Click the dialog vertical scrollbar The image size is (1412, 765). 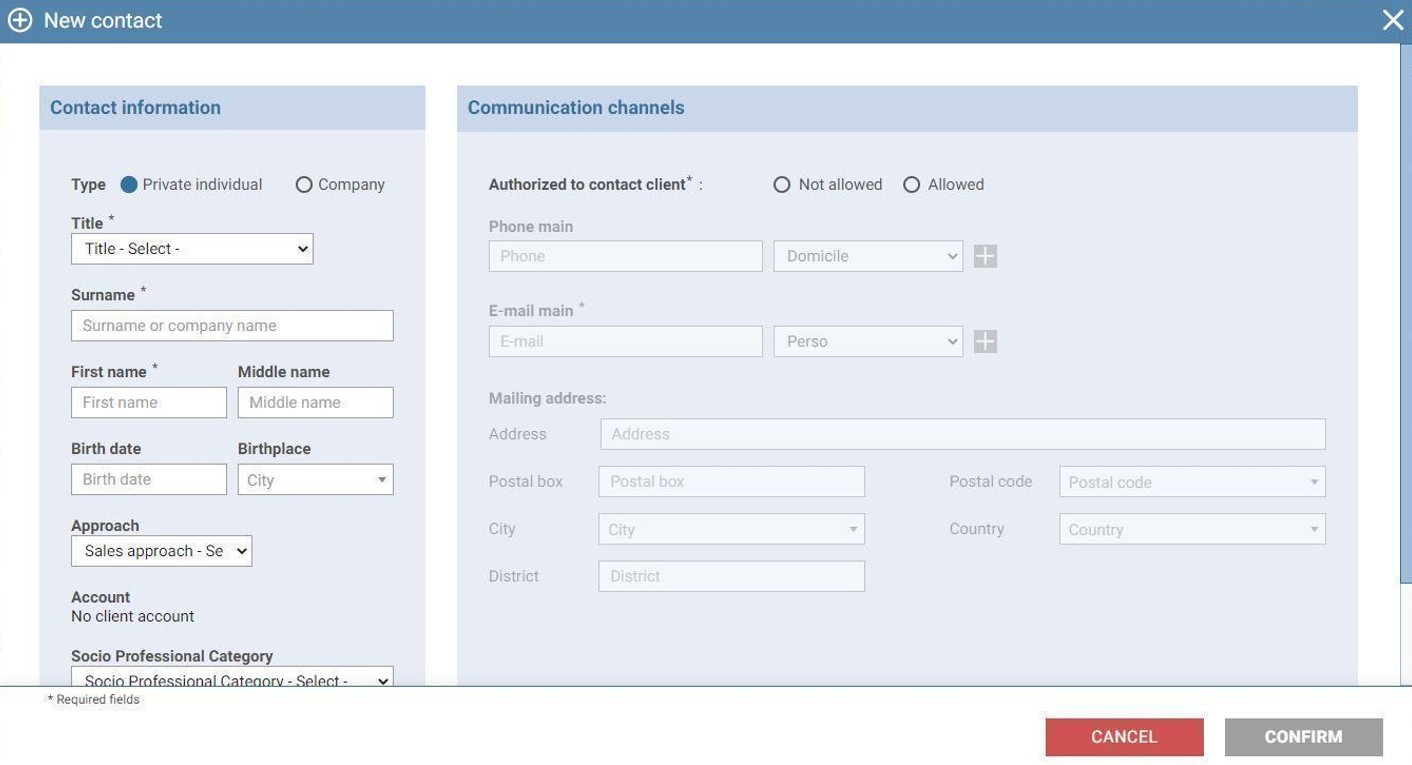[x=1405, y=314]
